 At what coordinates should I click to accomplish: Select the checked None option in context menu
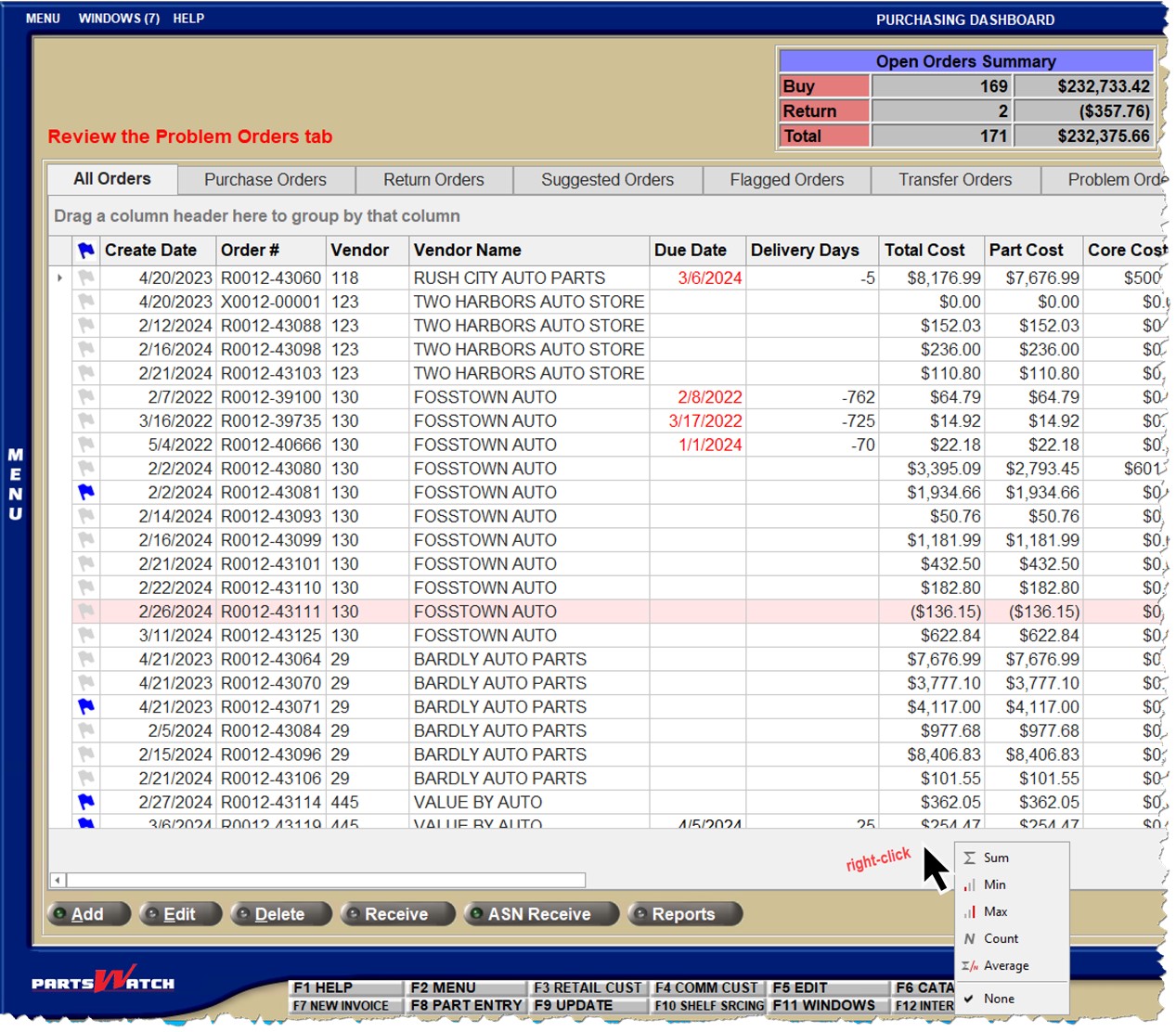click(999, 999)
